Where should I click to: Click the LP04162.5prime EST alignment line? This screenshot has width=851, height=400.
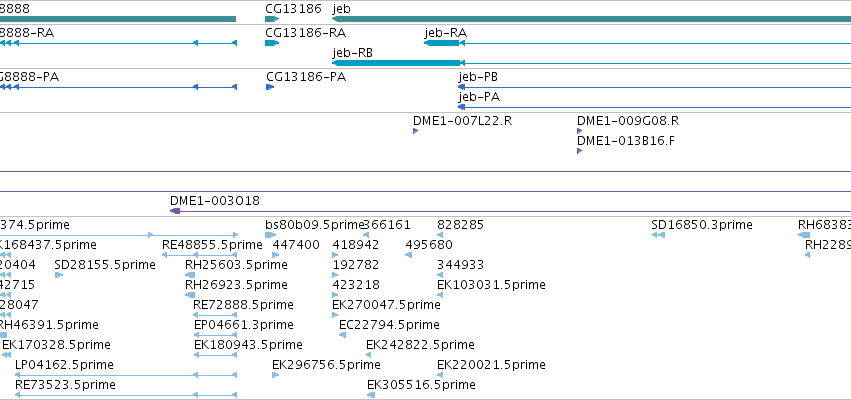pos(126,375)
